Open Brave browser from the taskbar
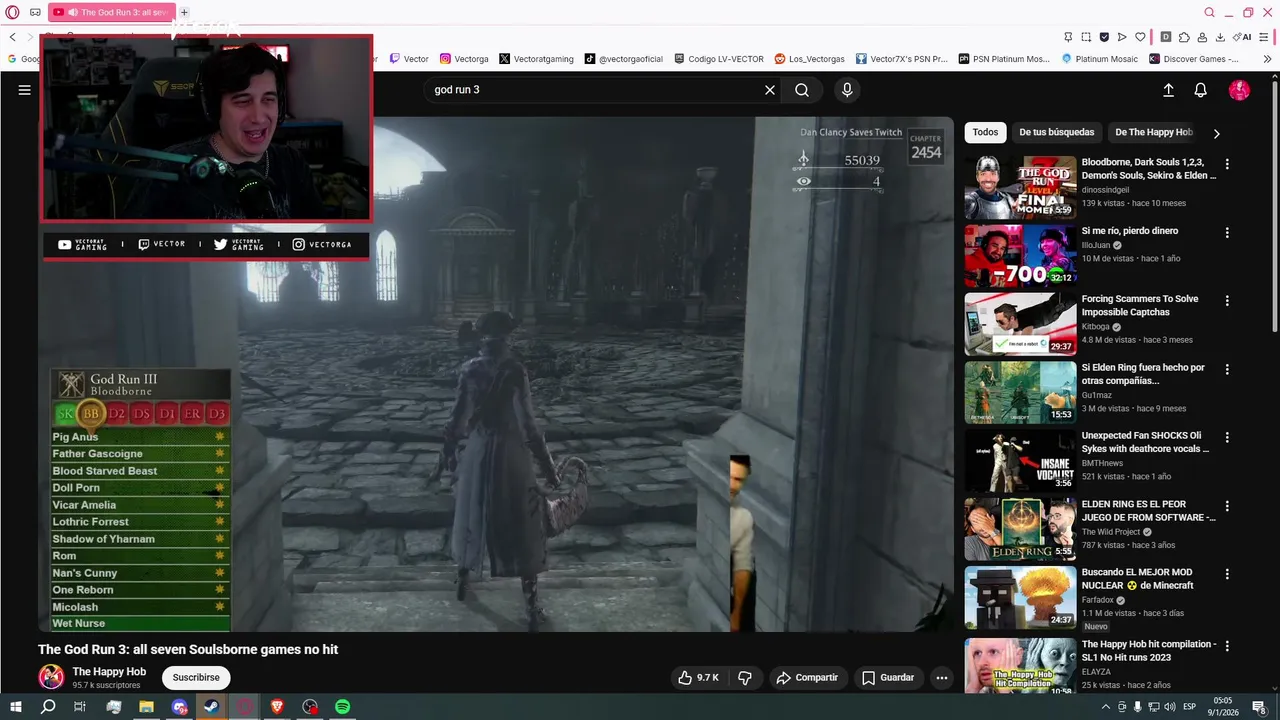 click(277, 707)
